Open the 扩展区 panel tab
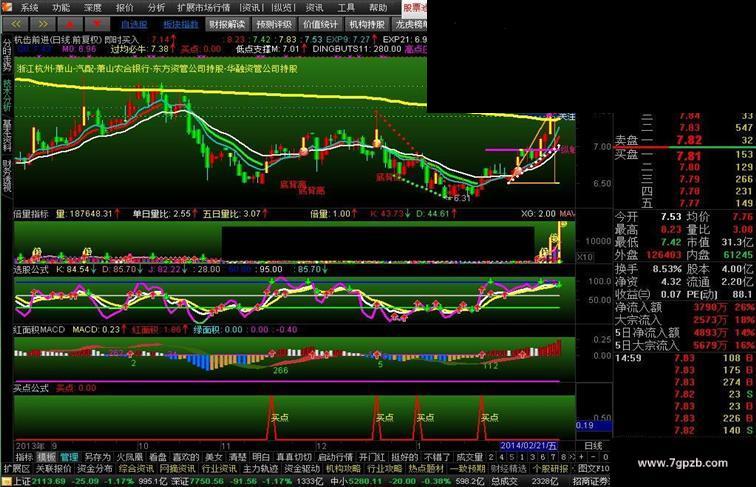 (x=17, y=468)
